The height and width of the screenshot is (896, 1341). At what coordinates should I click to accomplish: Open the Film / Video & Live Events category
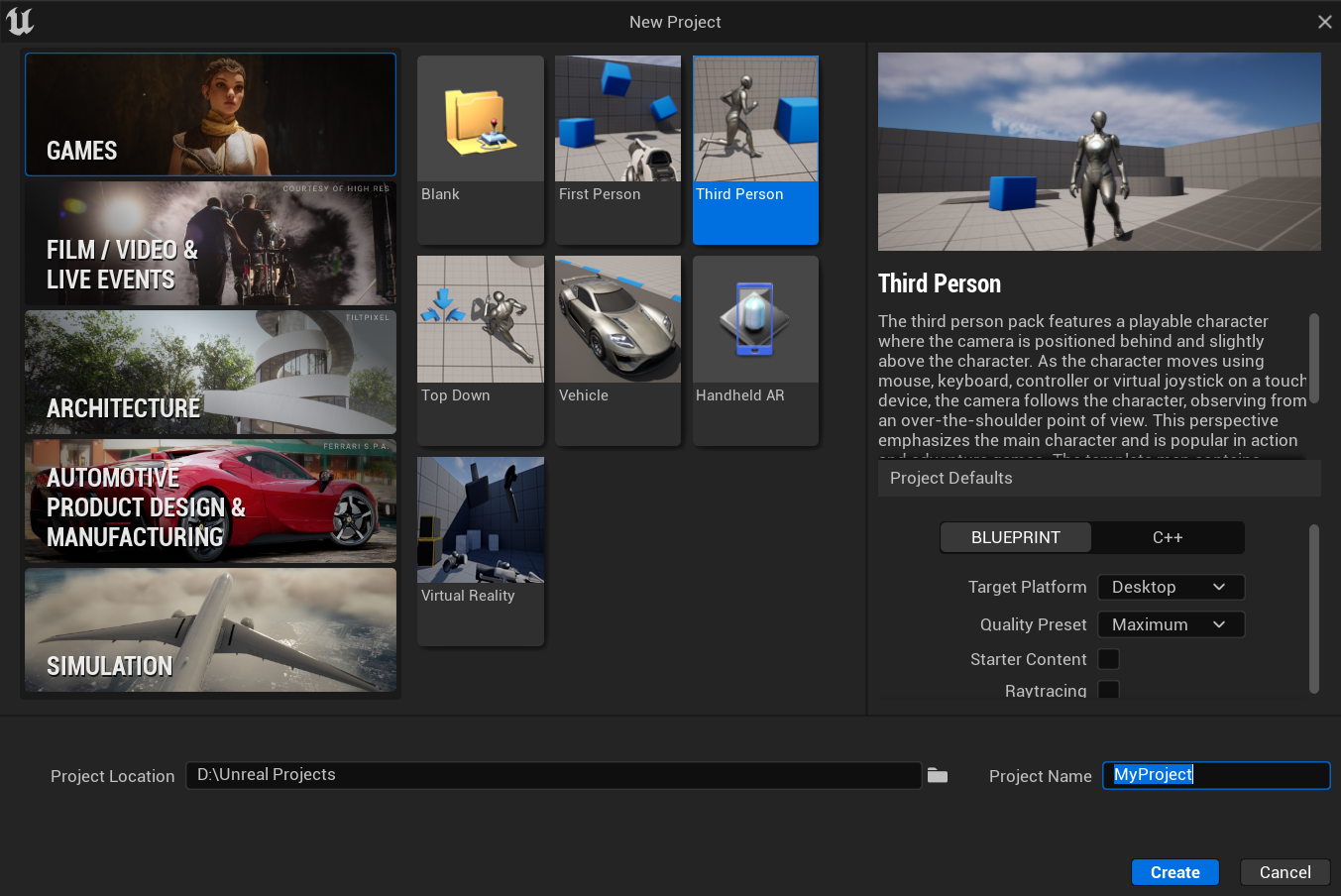tap(210, 244)
